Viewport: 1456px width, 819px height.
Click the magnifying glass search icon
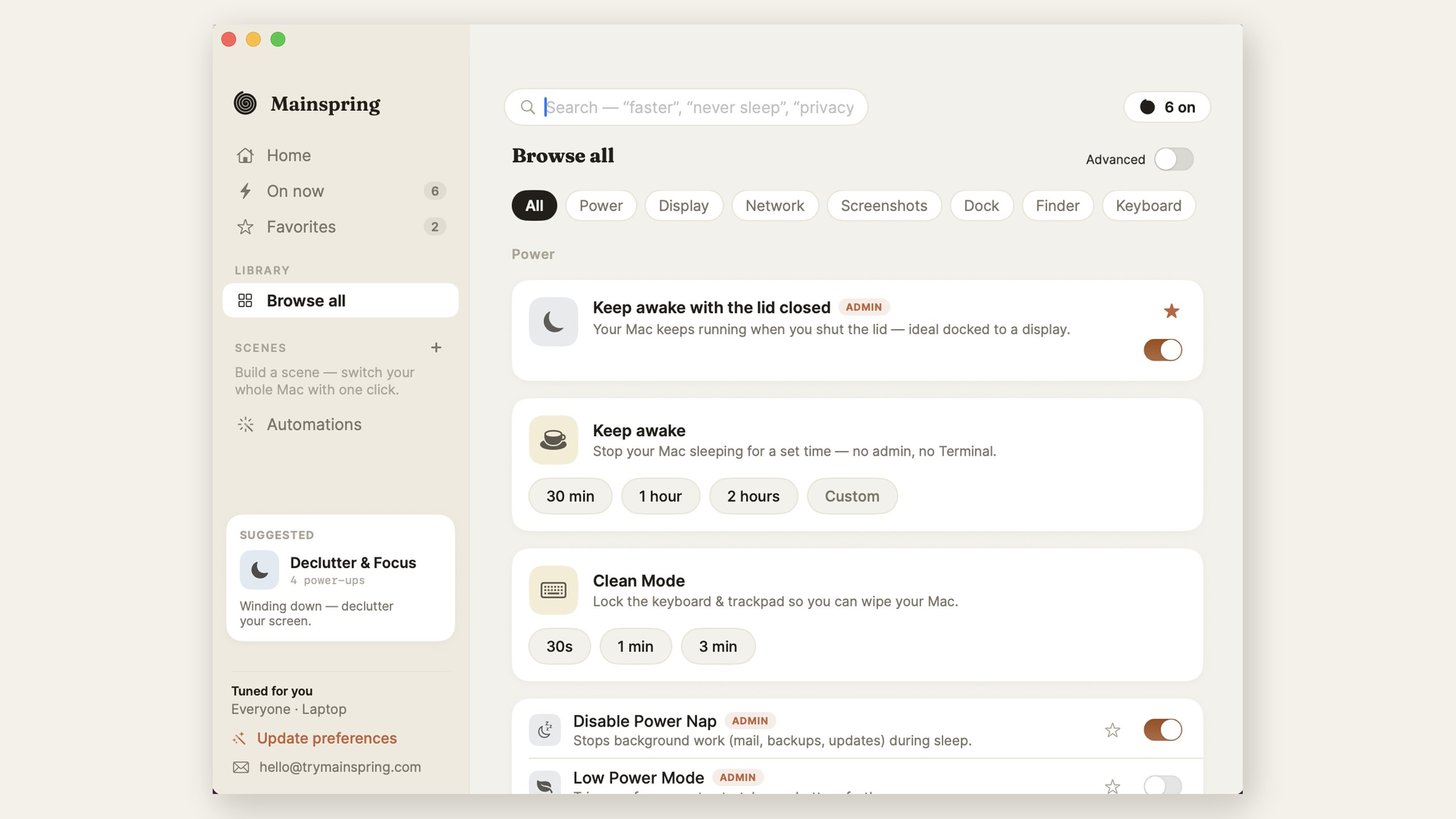coord(528,108)
